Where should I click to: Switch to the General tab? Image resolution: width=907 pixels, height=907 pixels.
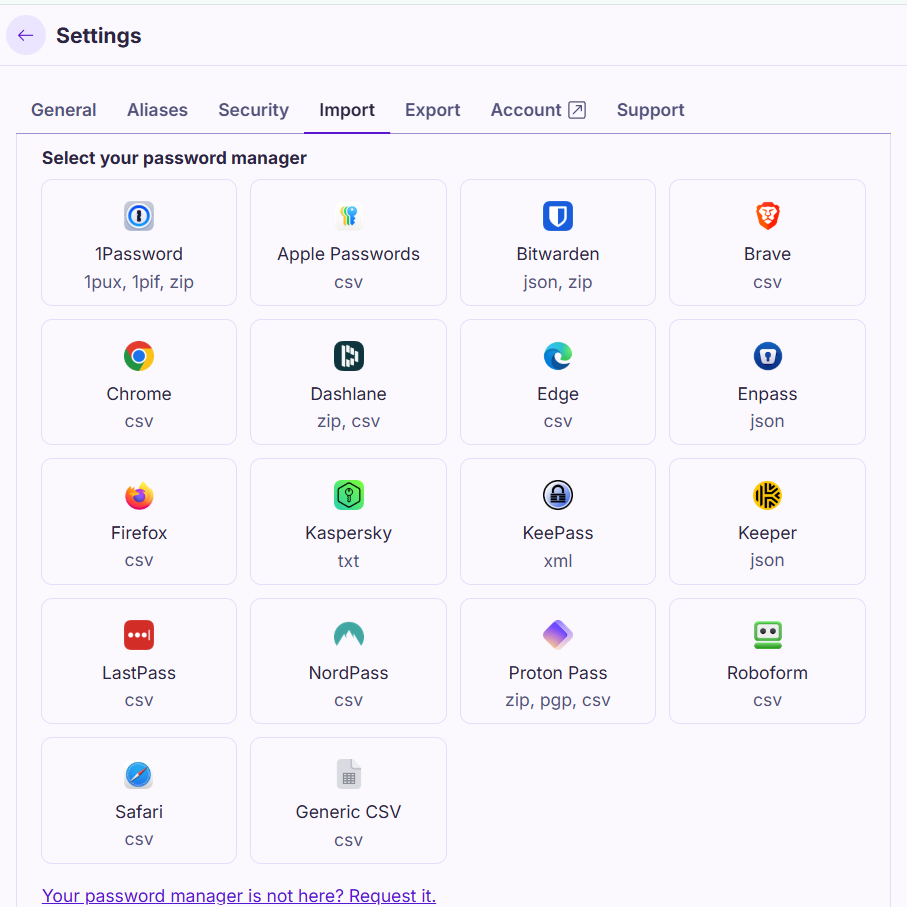click(64, 110)
